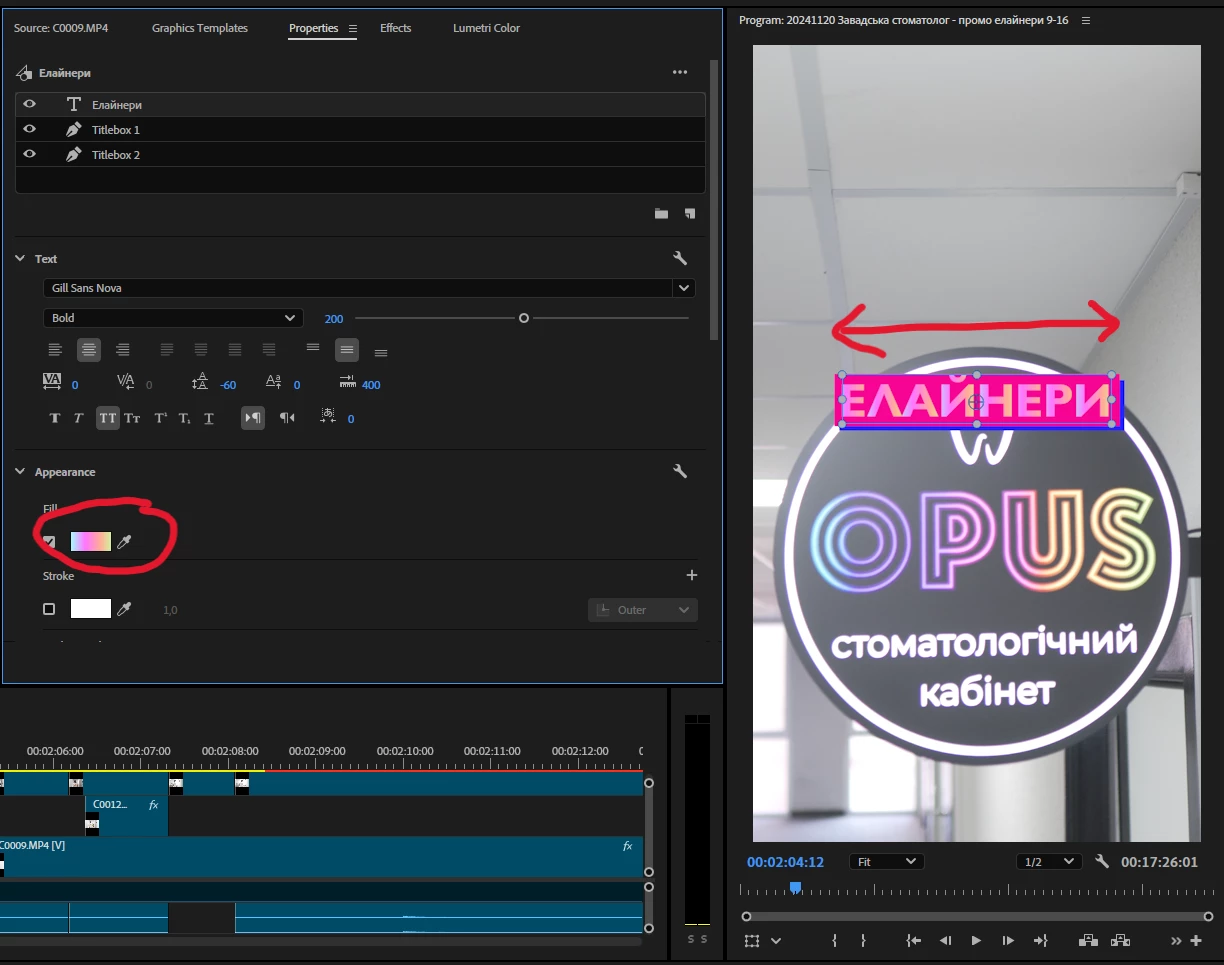Open Елайнери panel three-dot options
The width and height of the screenshot is (1224, 965).
tap(680, 72)
